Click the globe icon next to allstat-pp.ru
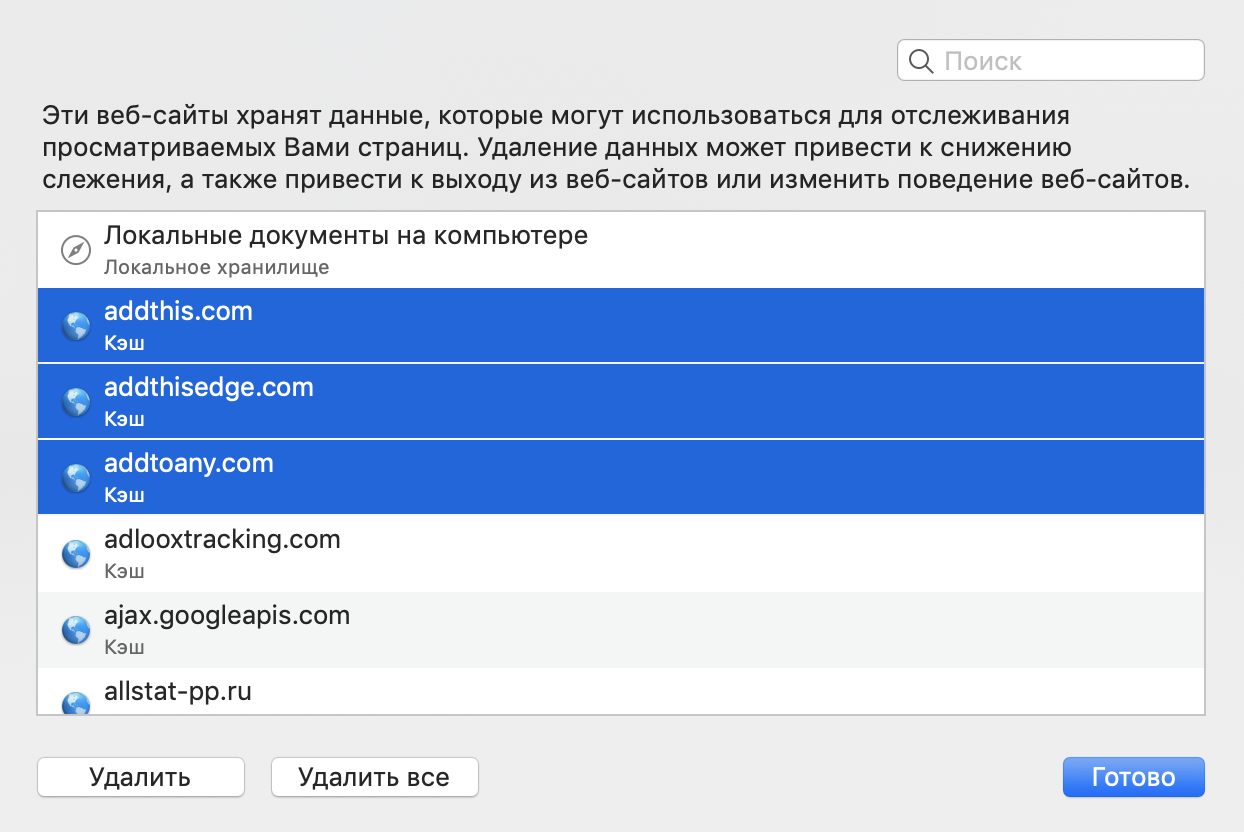Screen dimensions: 1244x832 (x=76, y=703)
